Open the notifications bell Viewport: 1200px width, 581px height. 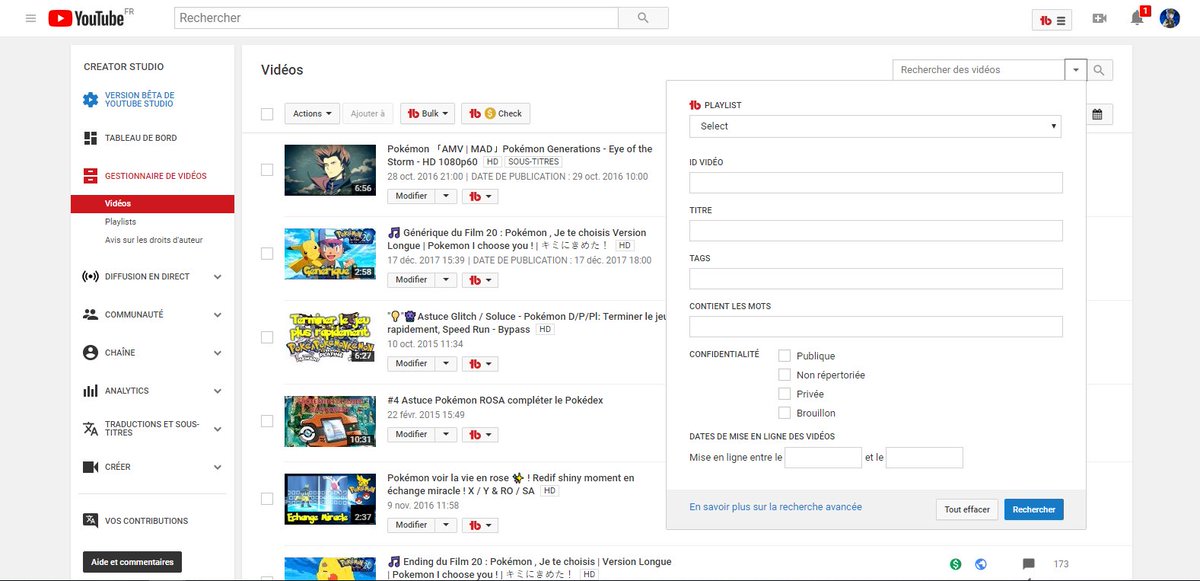tap(1137, 18)
